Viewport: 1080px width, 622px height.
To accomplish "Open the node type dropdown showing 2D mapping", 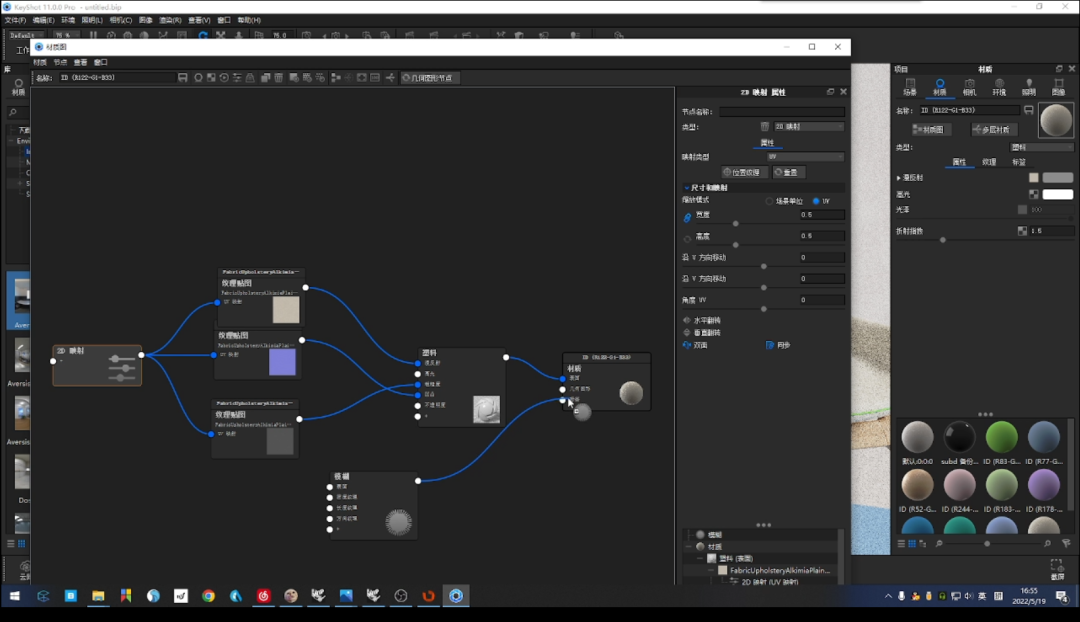I will (809, 127).
